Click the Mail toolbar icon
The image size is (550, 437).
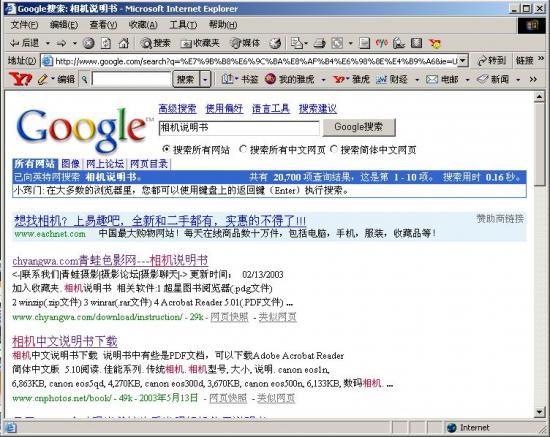click(296, 43)
